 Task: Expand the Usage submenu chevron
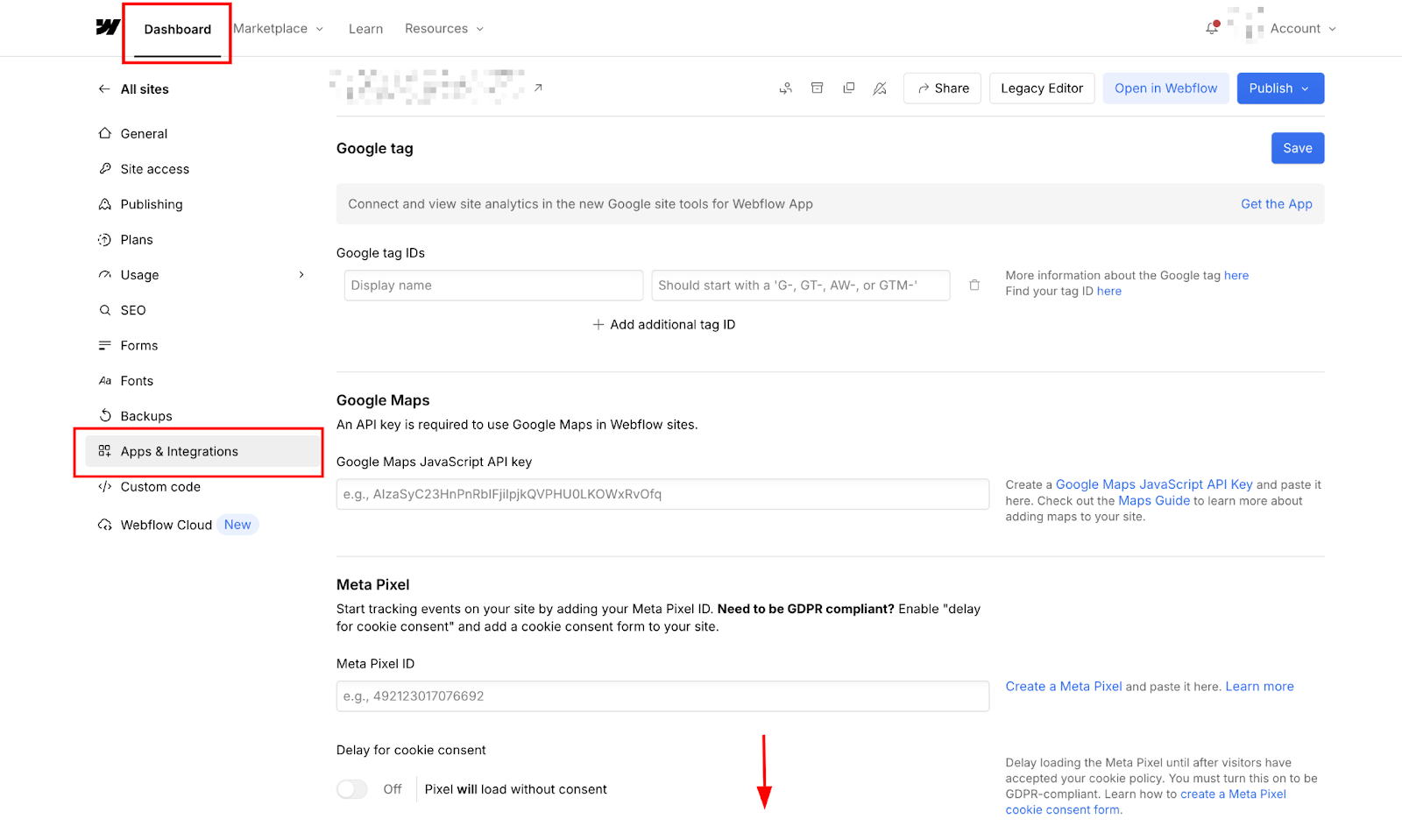[301, 274]
